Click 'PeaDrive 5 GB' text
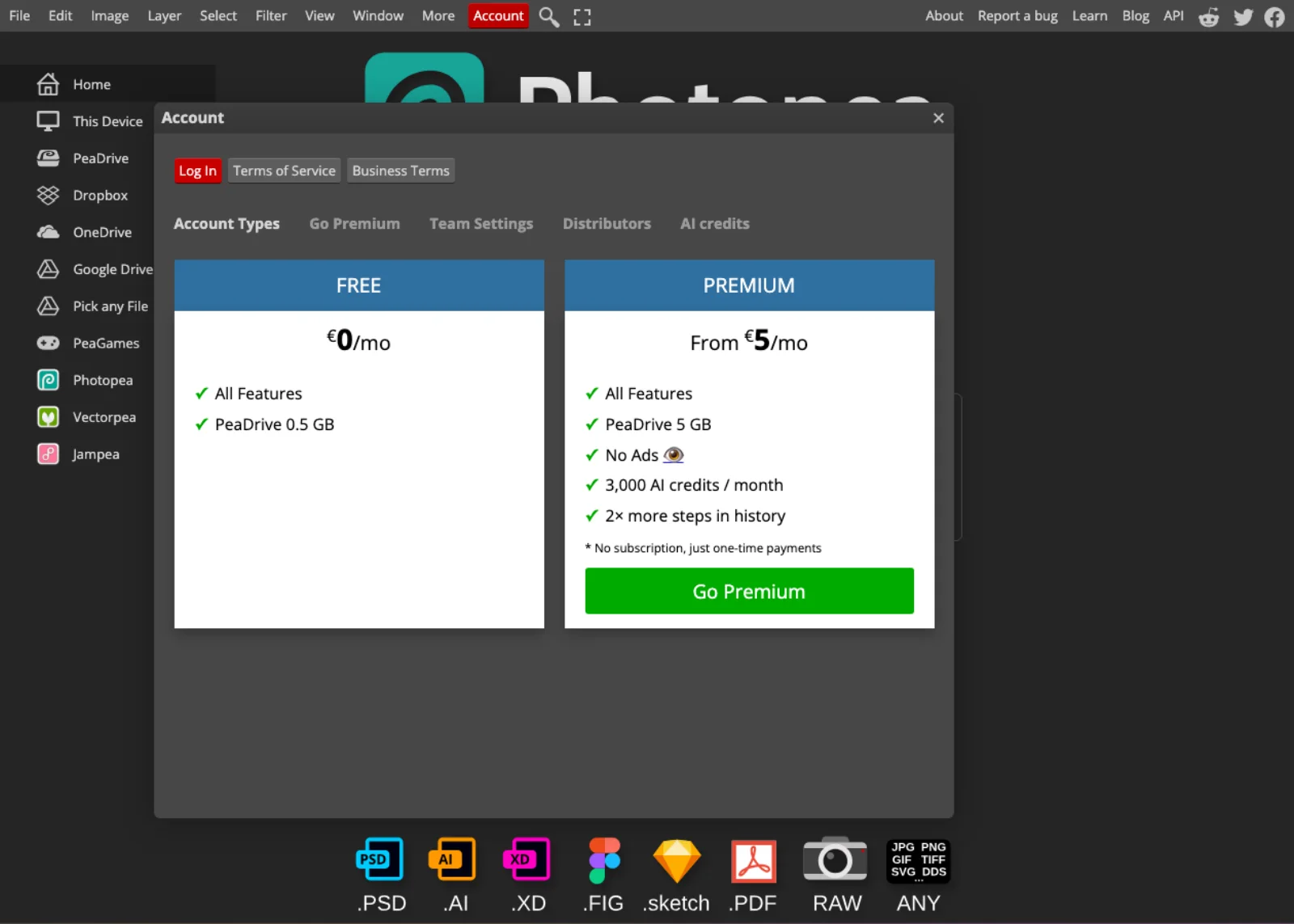Image resolution: width=1294 pixels, height=924 pixels. tap(658, 424)
